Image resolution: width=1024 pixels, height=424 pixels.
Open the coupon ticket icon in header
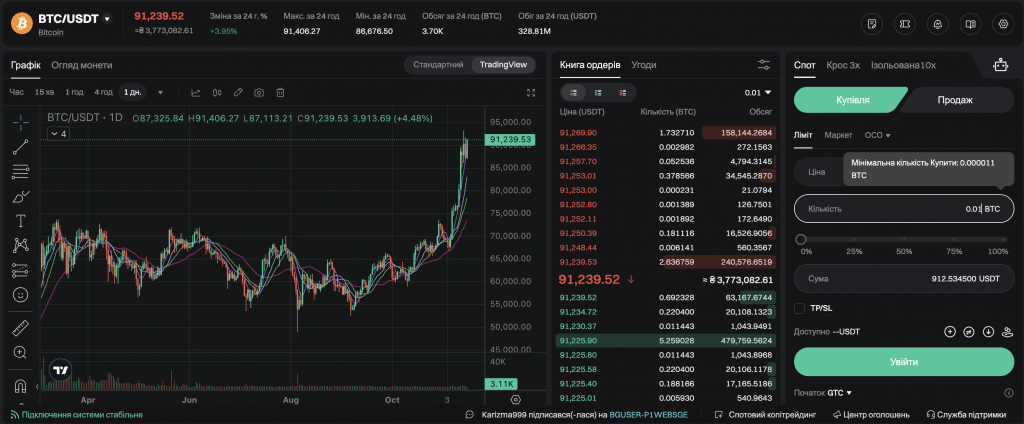[x=904, y=24]
